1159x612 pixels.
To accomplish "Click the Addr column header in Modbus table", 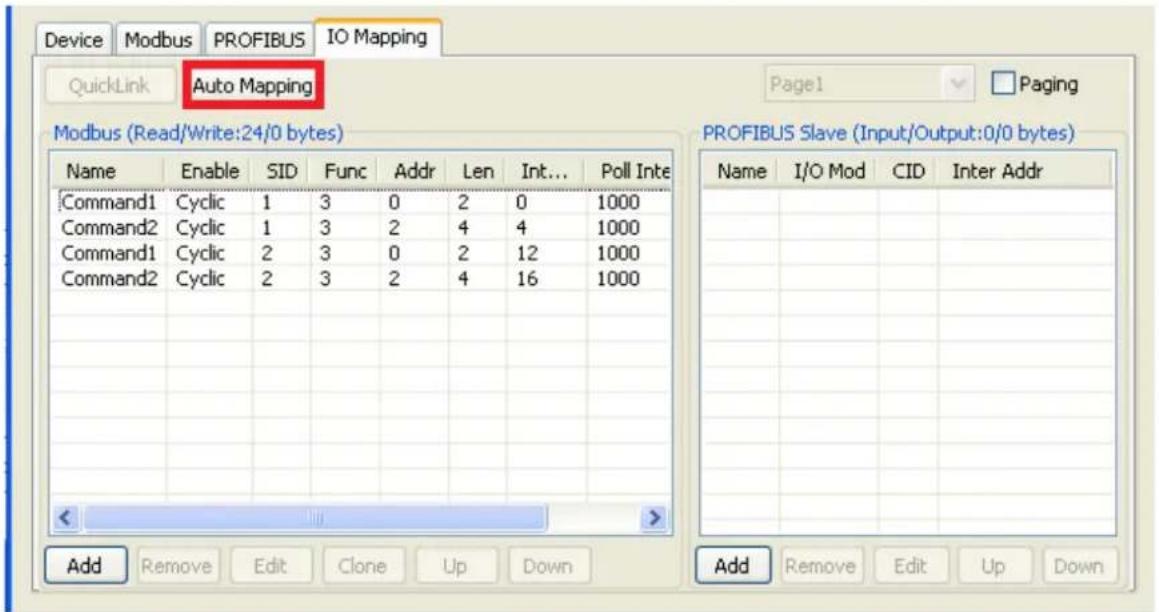I will point(414,171).
